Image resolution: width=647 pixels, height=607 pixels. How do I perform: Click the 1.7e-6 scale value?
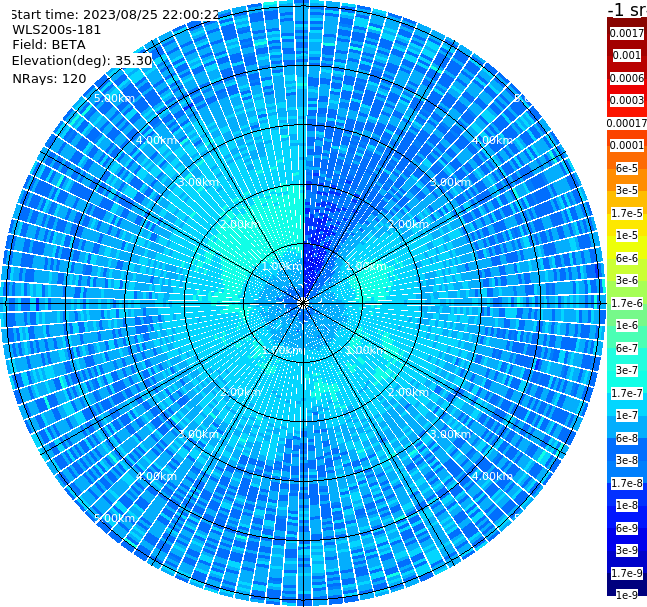click(x=627, y=303)
